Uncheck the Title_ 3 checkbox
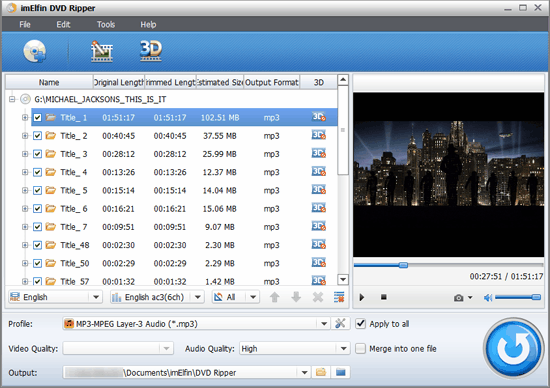The height and width of the screenshot is (388, 550). point(38,154)
